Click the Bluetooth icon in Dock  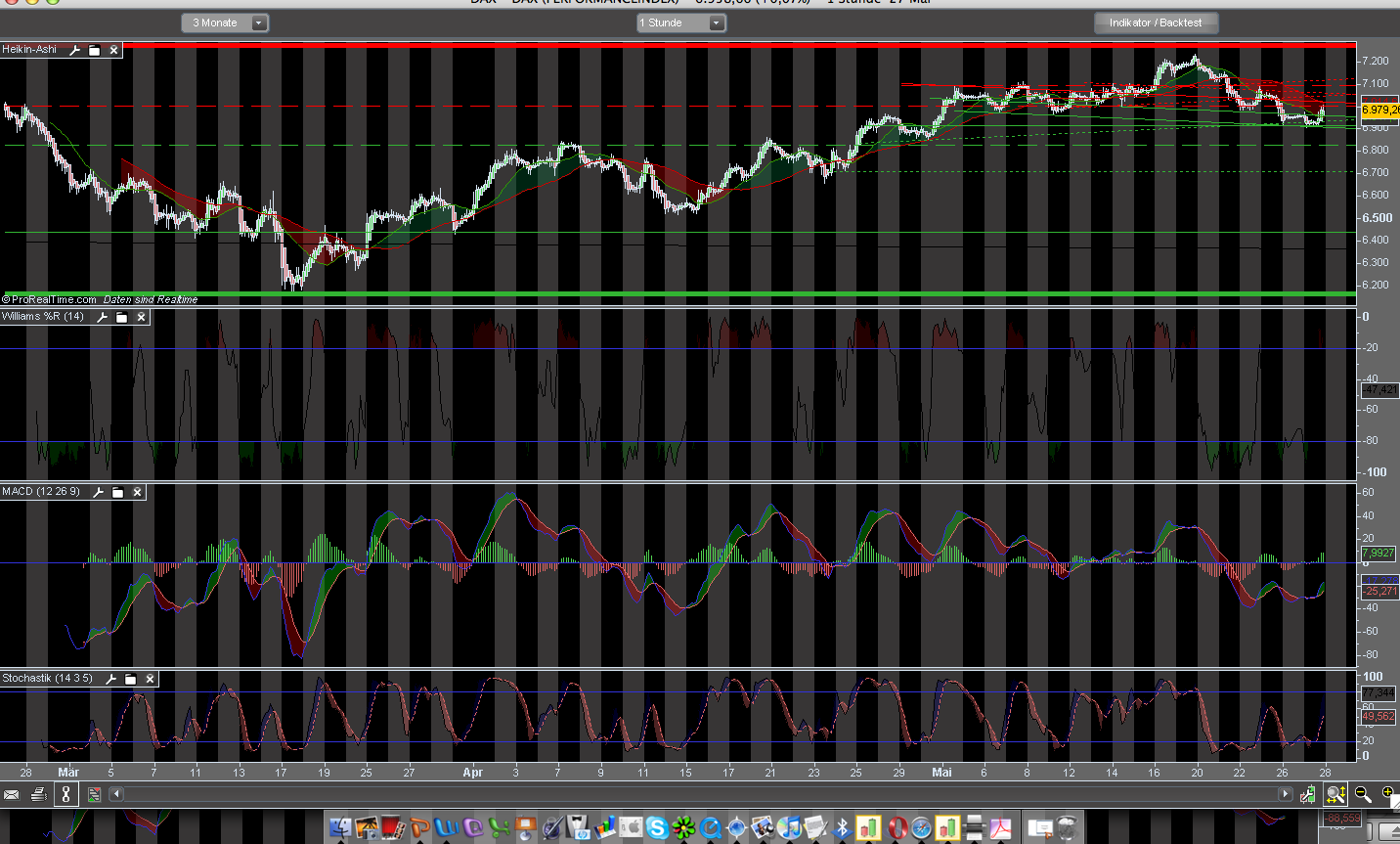click(842, 828)
